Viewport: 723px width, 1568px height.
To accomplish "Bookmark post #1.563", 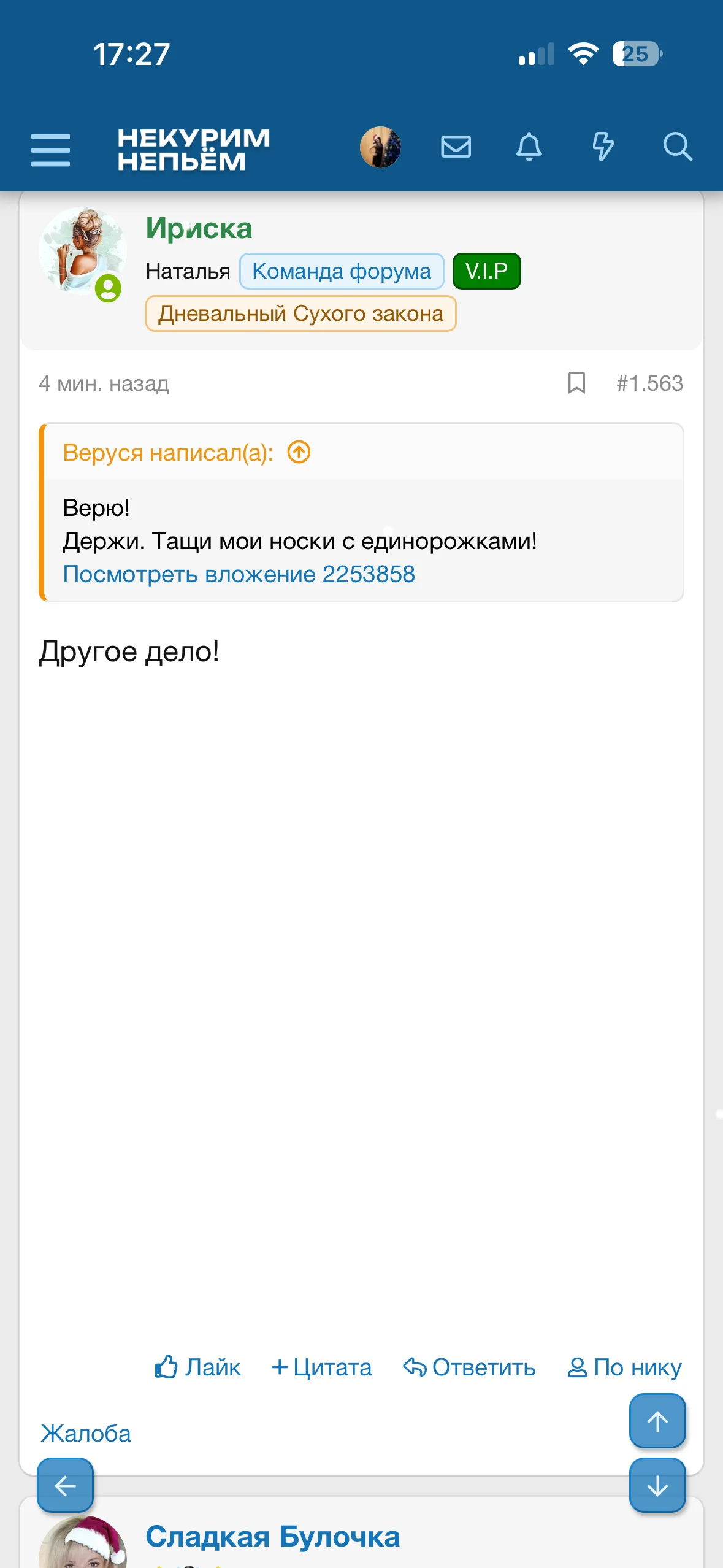I will click(576, 383).
